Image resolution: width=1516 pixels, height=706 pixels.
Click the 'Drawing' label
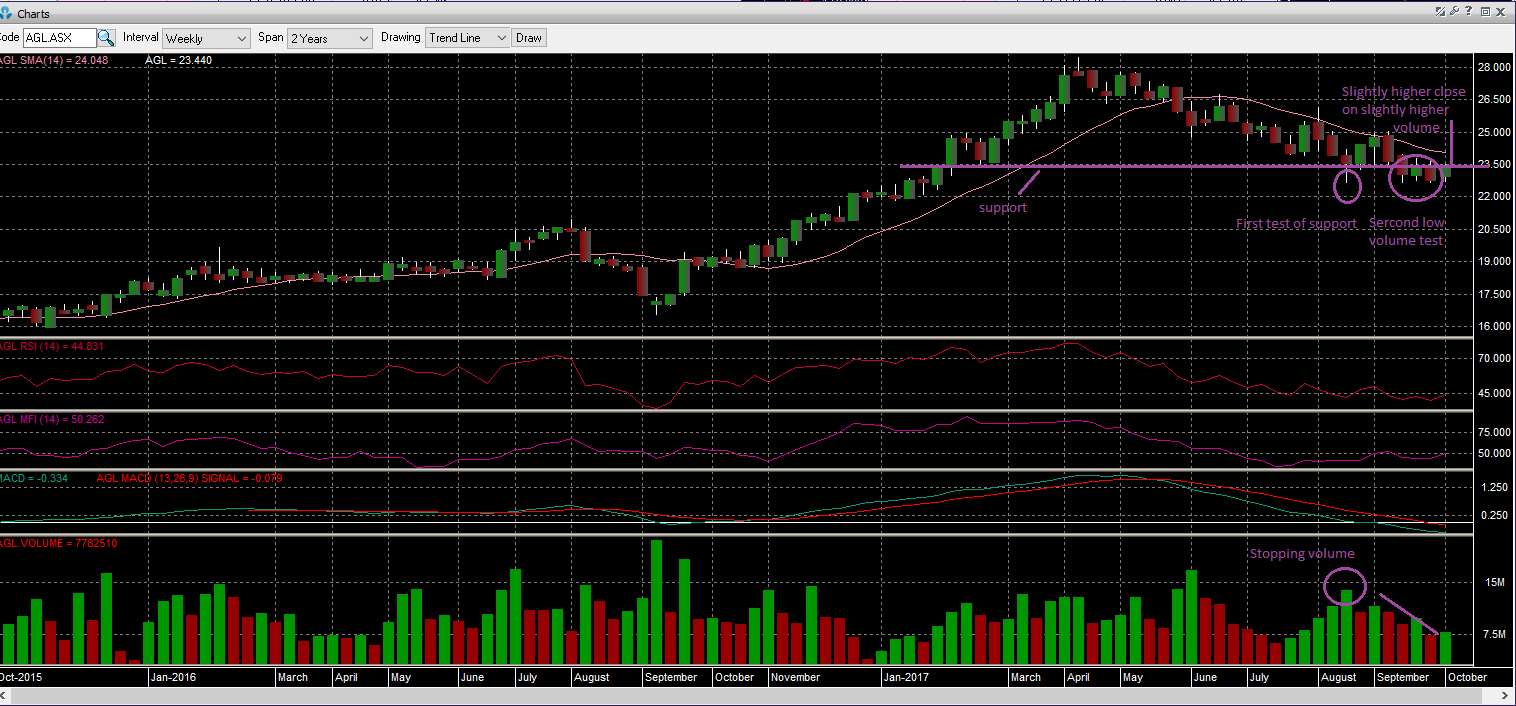401,37
